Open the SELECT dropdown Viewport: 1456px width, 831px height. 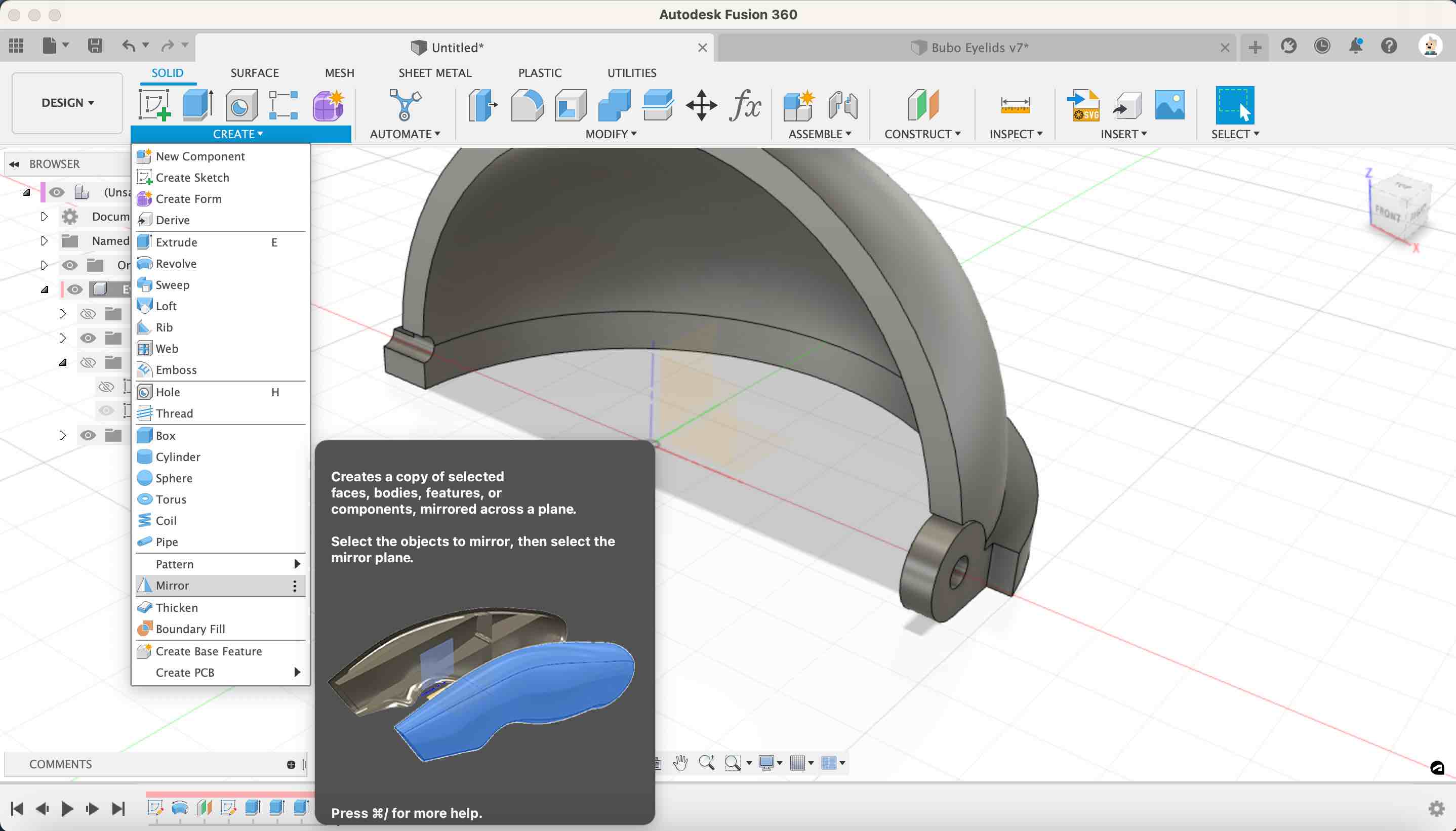click(1235, 134)
